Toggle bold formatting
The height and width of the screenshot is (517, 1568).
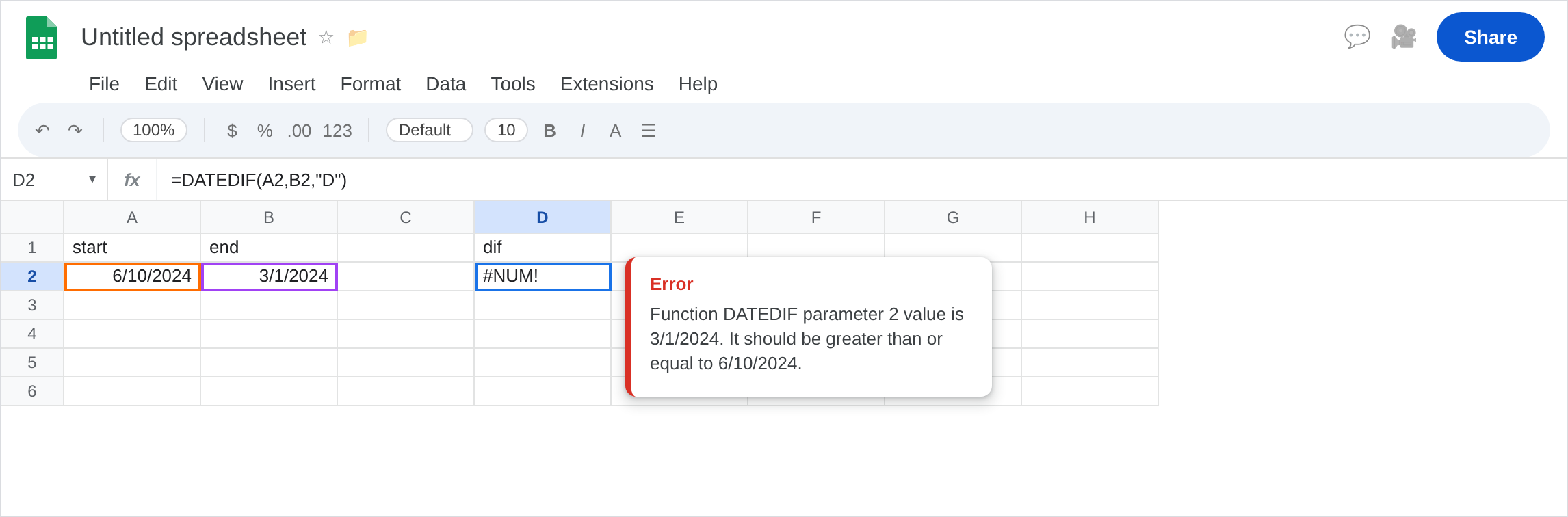pos(549,131)
